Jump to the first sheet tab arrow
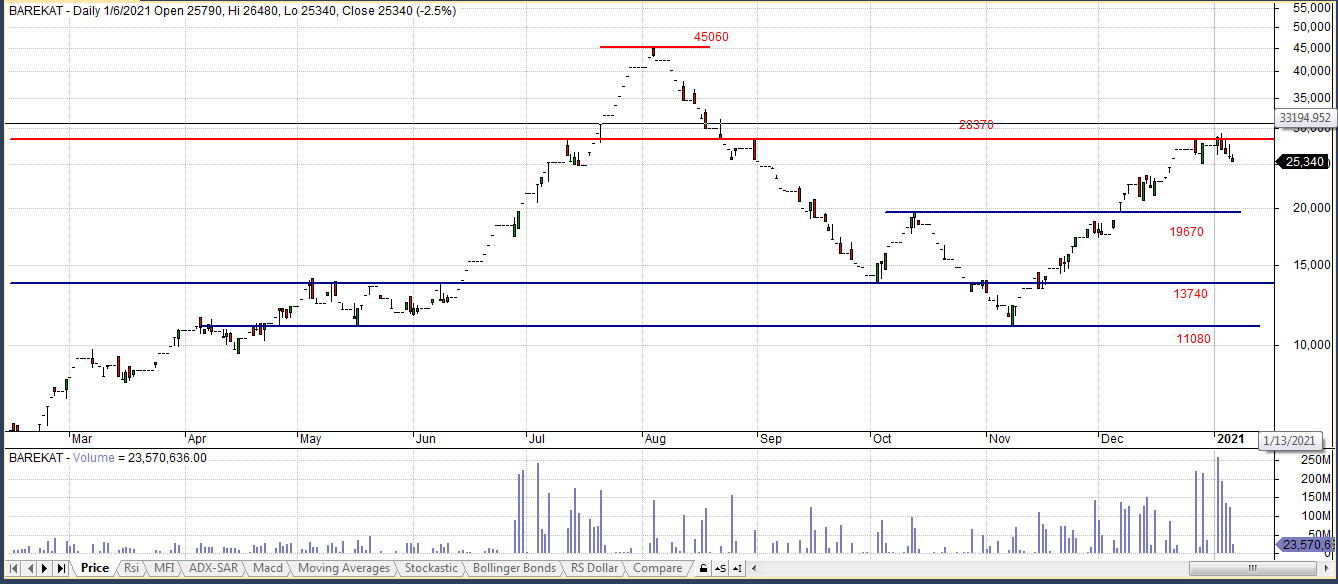Screen dimensions: 1338x584 pos(14,568)
